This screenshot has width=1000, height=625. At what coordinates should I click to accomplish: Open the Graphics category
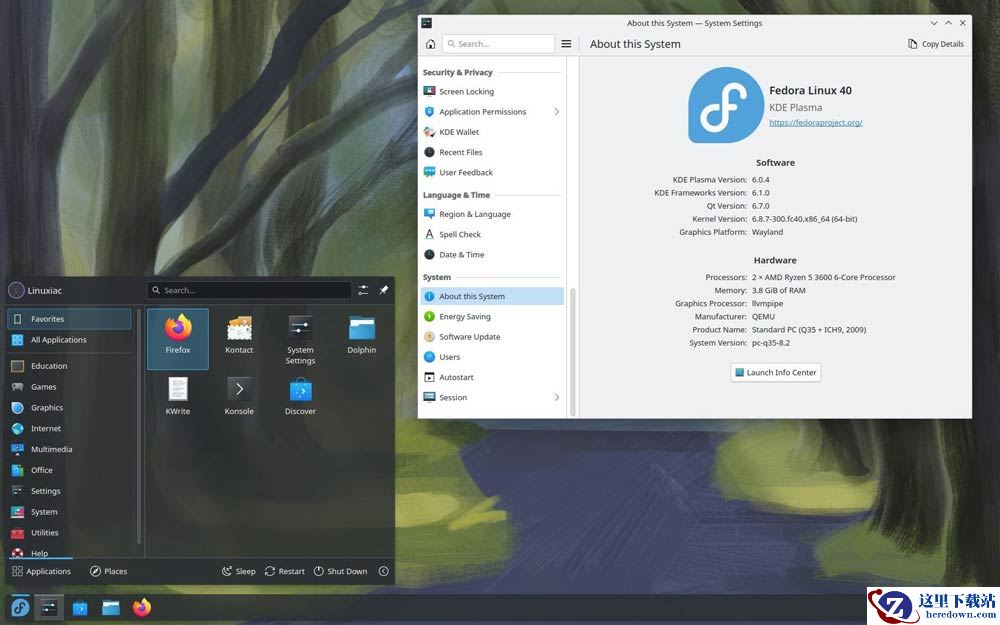click(69, 408)
